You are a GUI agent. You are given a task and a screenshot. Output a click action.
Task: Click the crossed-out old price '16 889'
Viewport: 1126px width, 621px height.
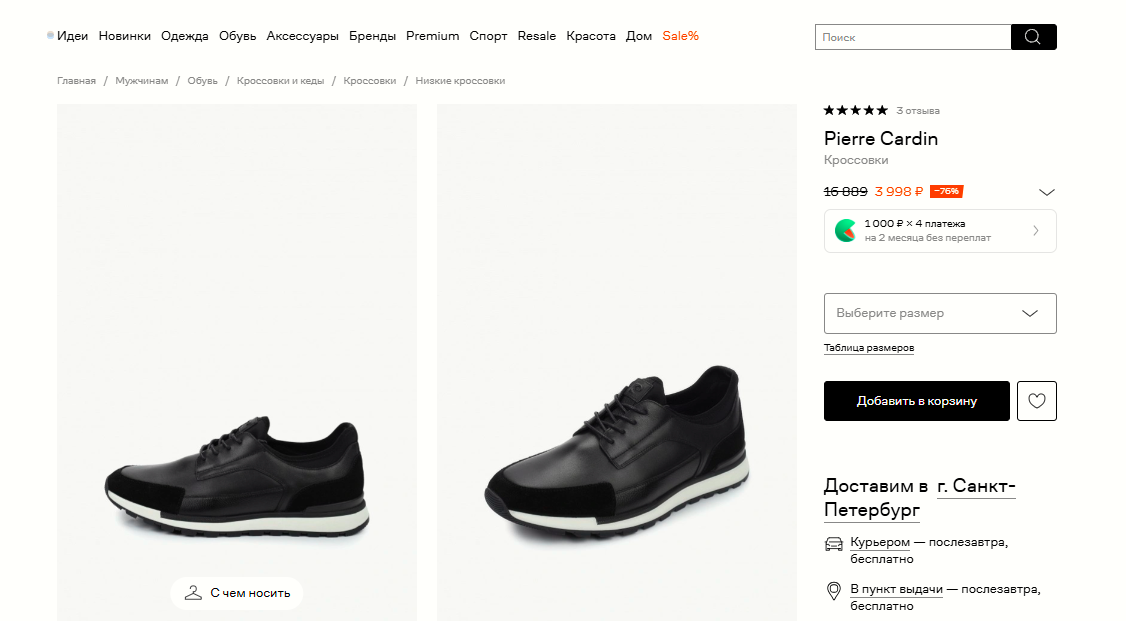845,192
